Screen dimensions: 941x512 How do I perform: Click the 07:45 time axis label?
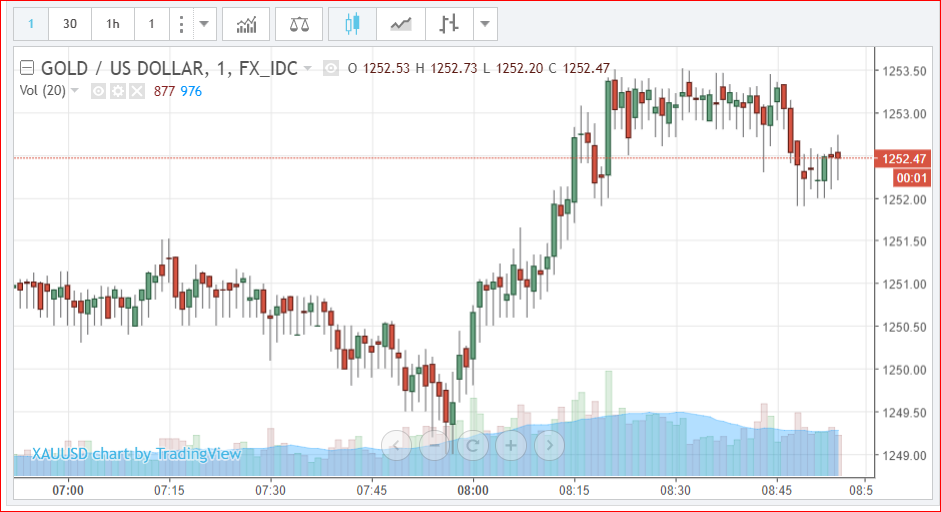[x=371, y=490]
